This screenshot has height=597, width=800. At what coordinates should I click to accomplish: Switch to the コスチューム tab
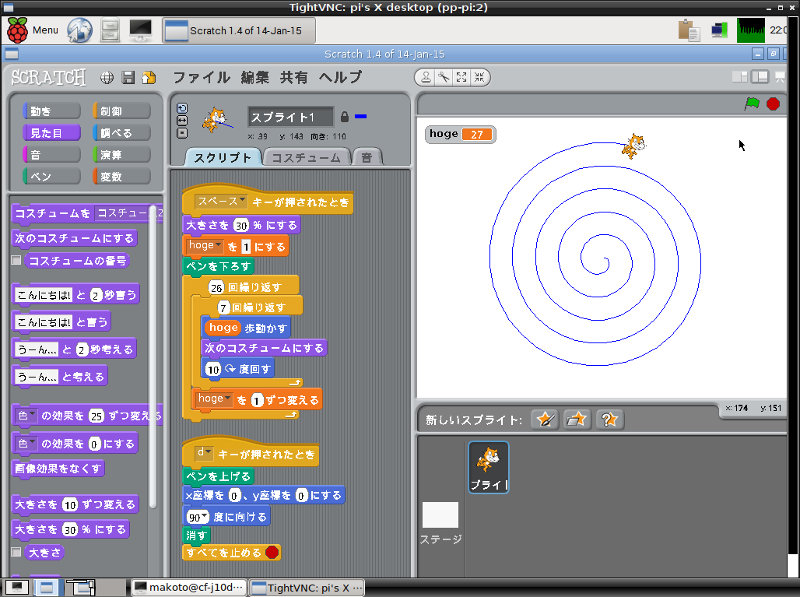click(306, 158)
